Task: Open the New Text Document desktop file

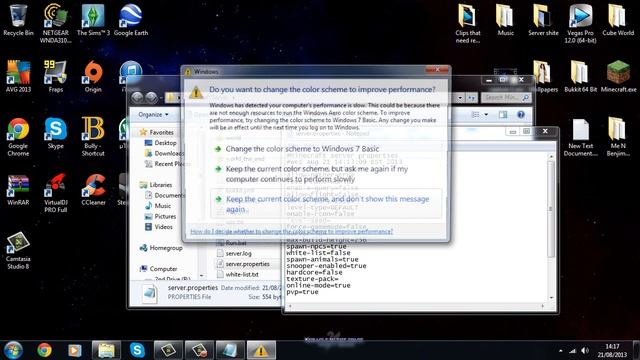Action: pos(580,137)
